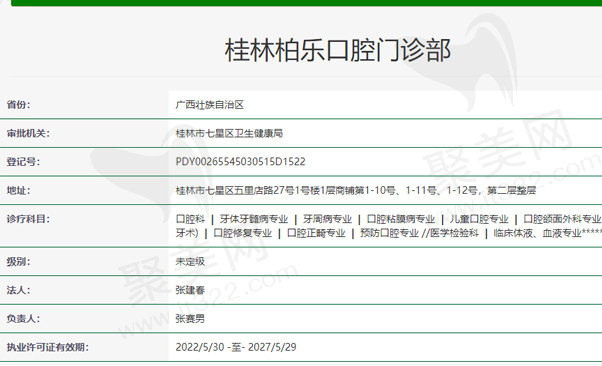The width and height of the screenshot is (602, 366).
Task: Select the 儿童口腔专业 entry
Action: coord(479,219)
